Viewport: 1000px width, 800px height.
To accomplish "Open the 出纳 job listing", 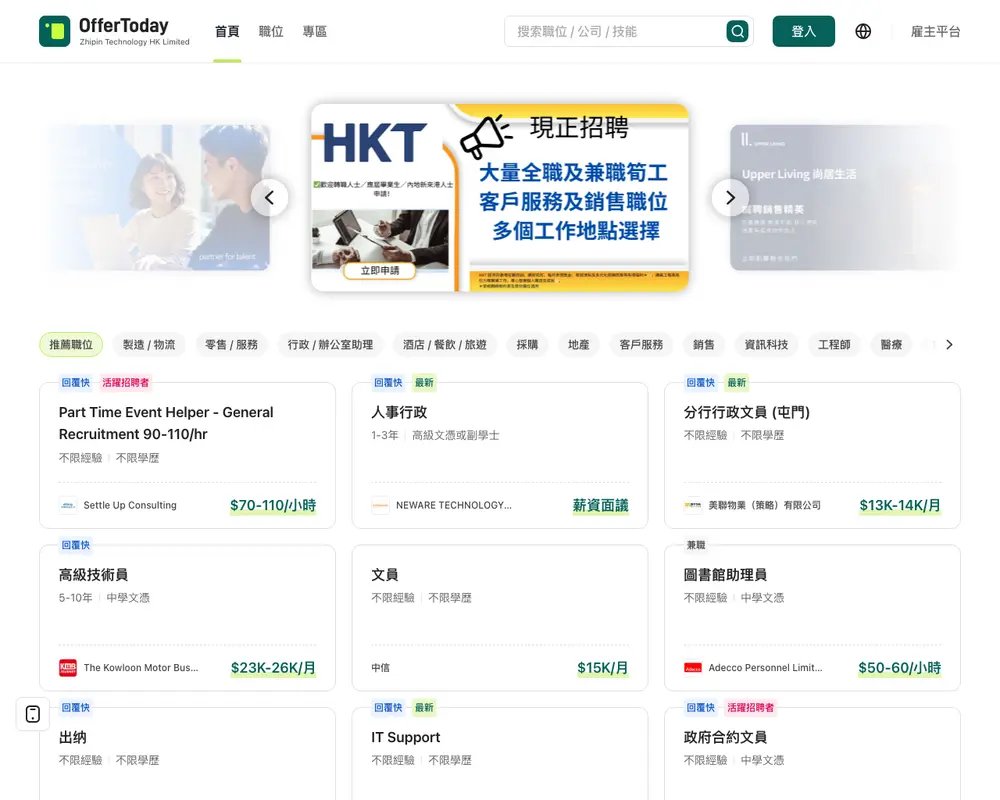I will (73, 737).
